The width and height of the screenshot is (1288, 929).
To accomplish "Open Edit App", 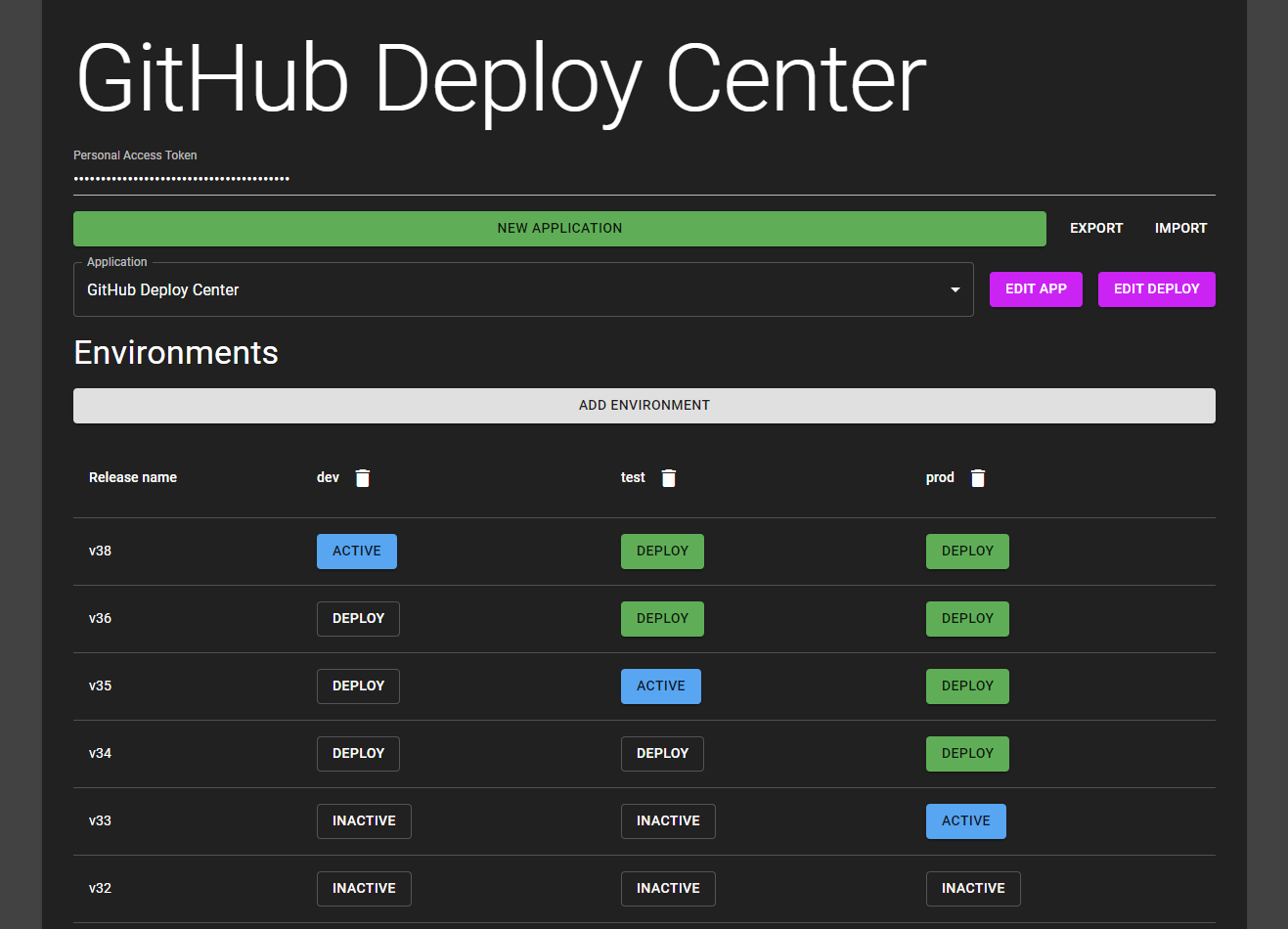I will [x=1036, y=289].
